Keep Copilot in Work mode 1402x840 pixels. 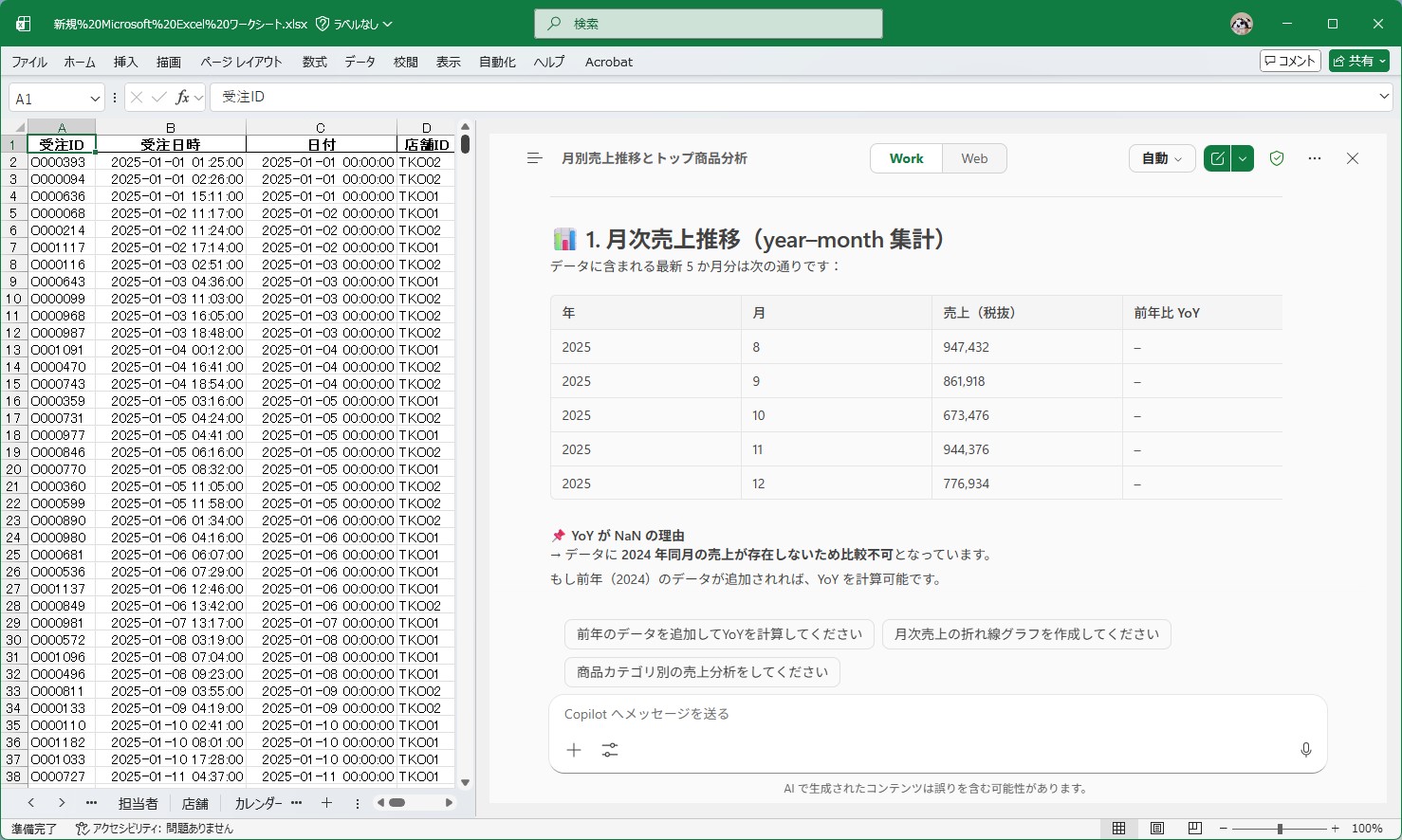[905, 157]
